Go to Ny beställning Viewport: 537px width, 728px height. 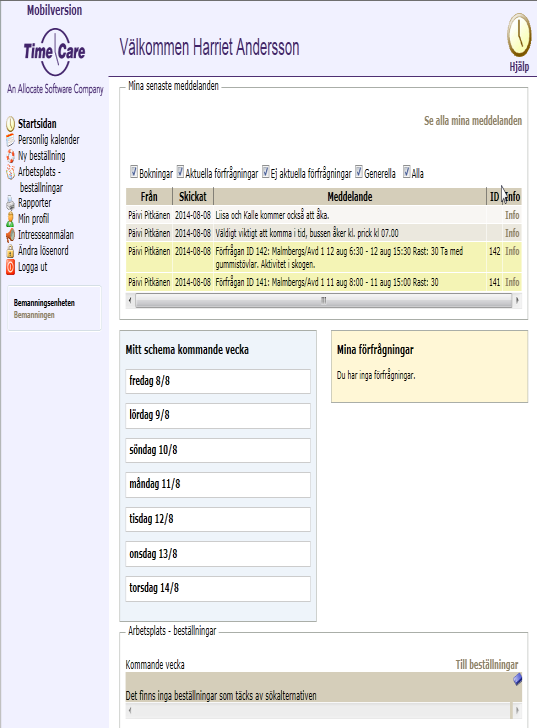pyautogui.click(x=42, y=156)
